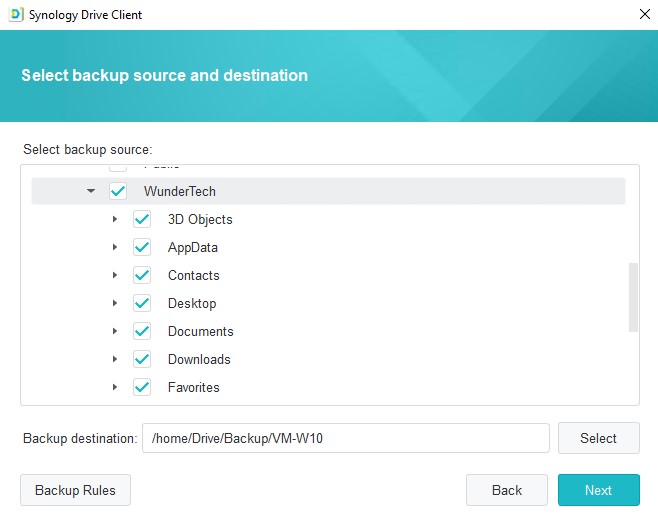Expand the Desktop folder
Viewport: 658px width, 518px height.
[115, 303]
